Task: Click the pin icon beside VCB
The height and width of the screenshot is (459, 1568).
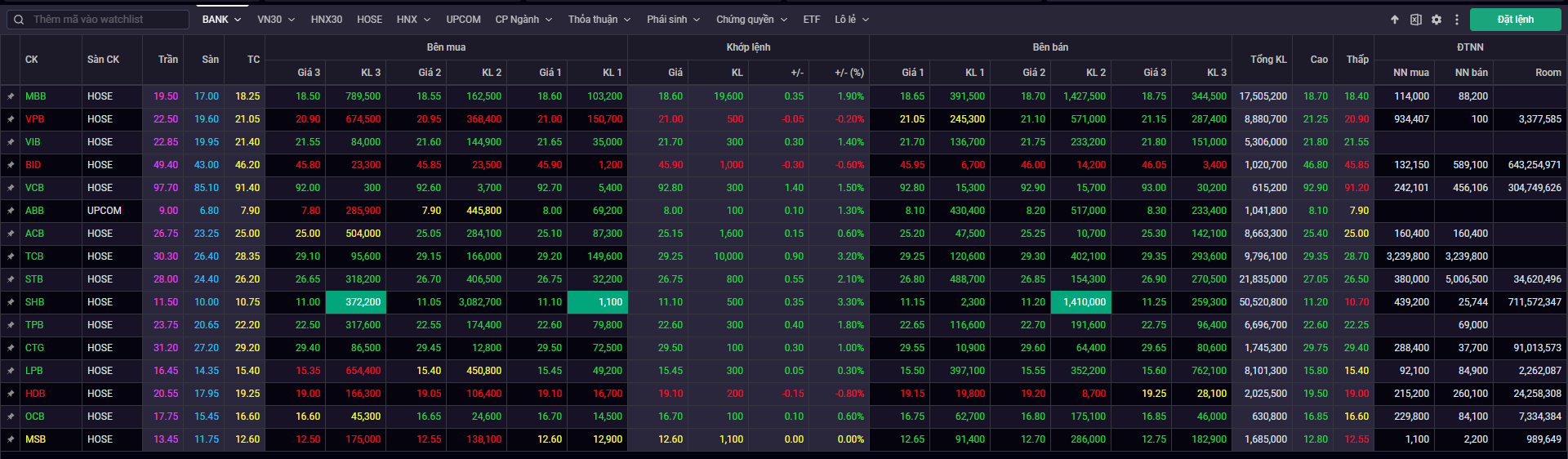Action: [11, 188]
